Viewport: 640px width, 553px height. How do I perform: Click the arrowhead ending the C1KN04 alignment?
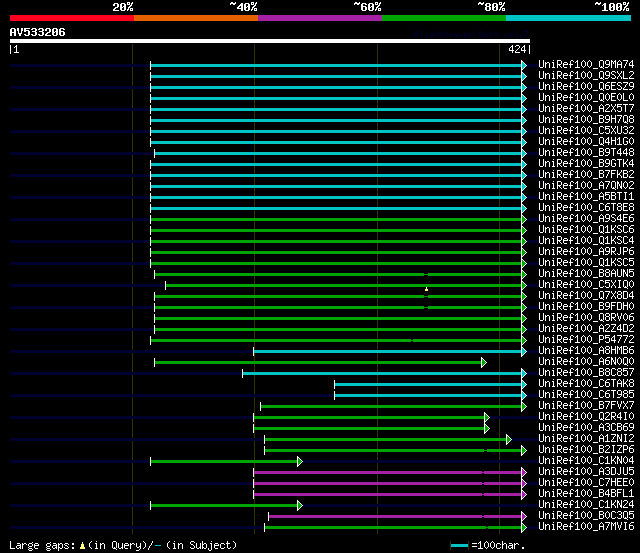tap(300, 462)
